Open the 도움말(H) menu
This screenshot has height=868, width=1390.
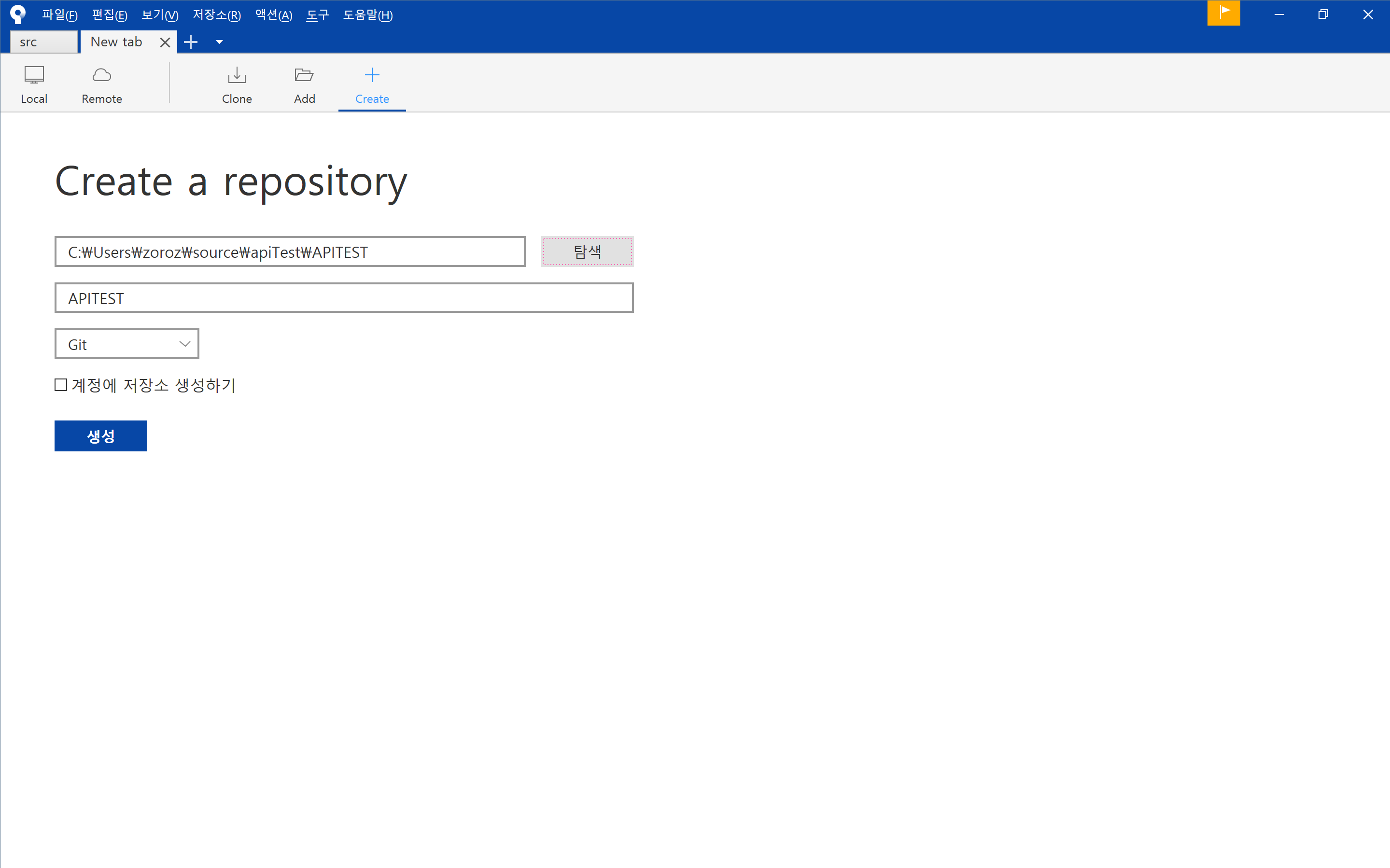(x=368, y=15)
